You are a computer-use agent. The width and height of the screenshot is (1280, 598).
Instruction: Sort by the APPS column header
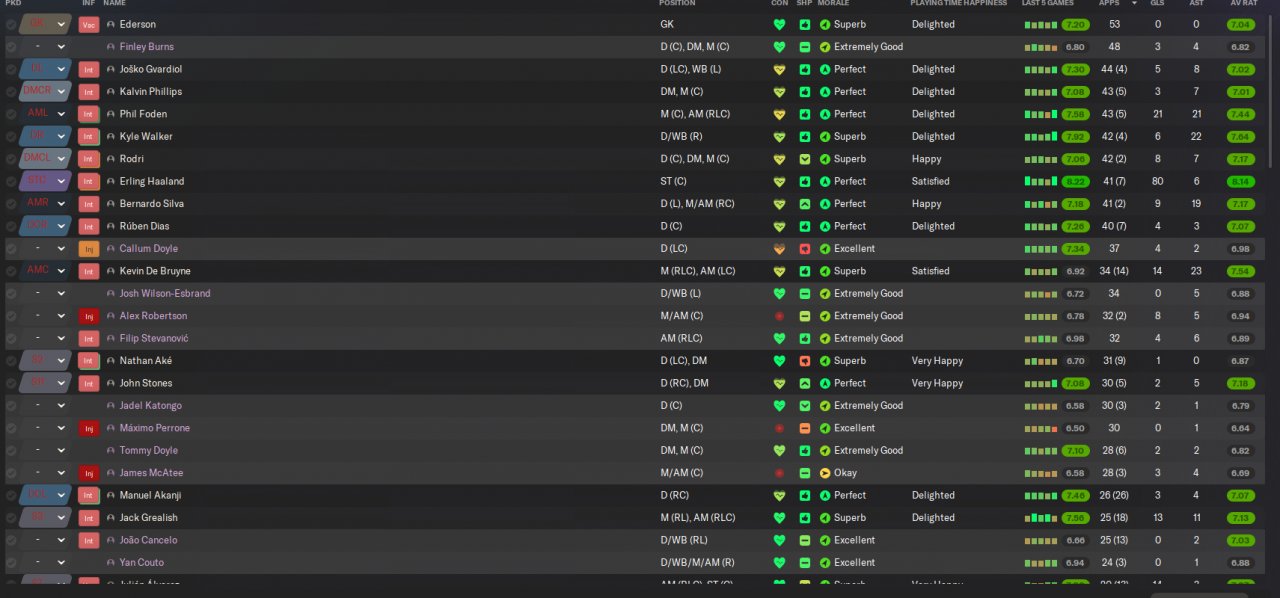coord(1108,4)
